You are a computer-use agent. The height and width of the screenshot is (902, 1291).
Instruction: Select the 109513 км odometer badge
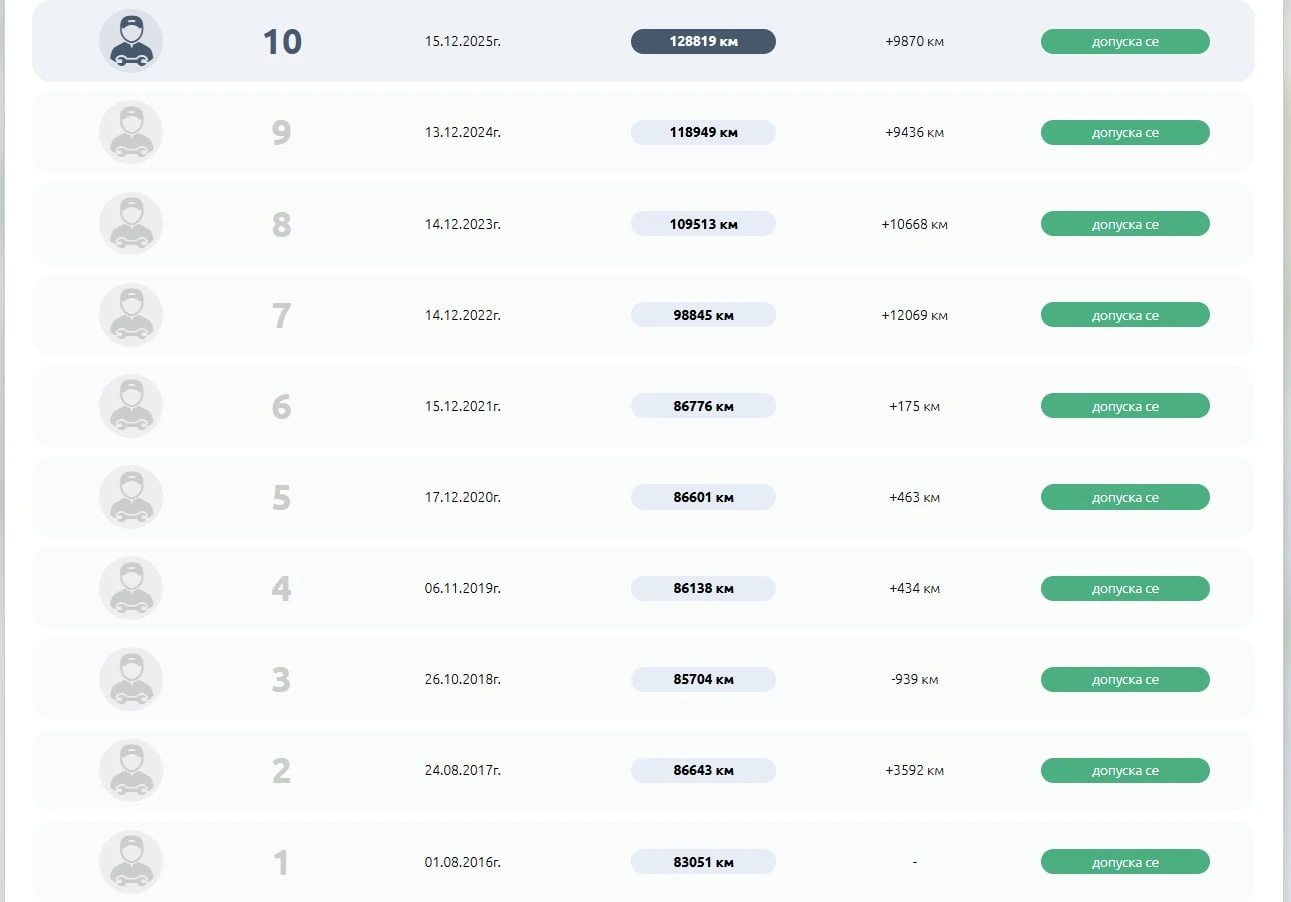pos(703,224)
